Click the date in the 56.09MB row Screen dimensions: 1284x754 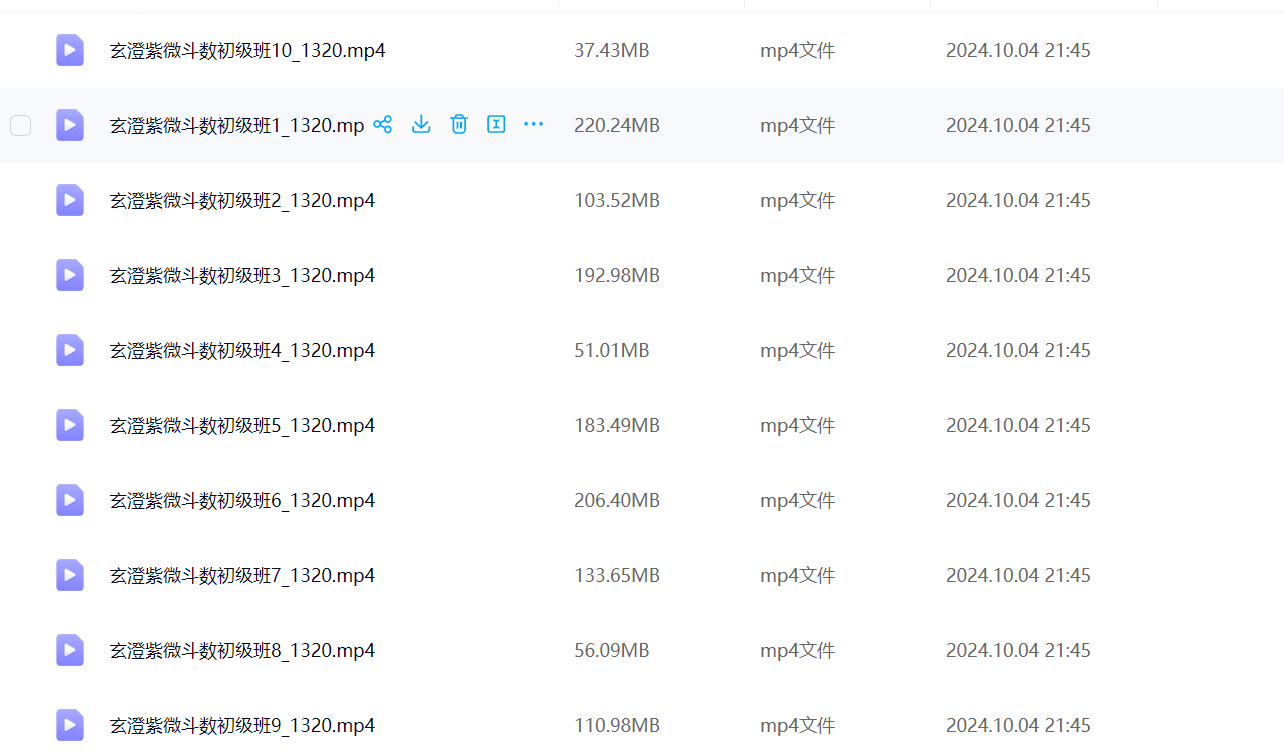click(1017, 650)
